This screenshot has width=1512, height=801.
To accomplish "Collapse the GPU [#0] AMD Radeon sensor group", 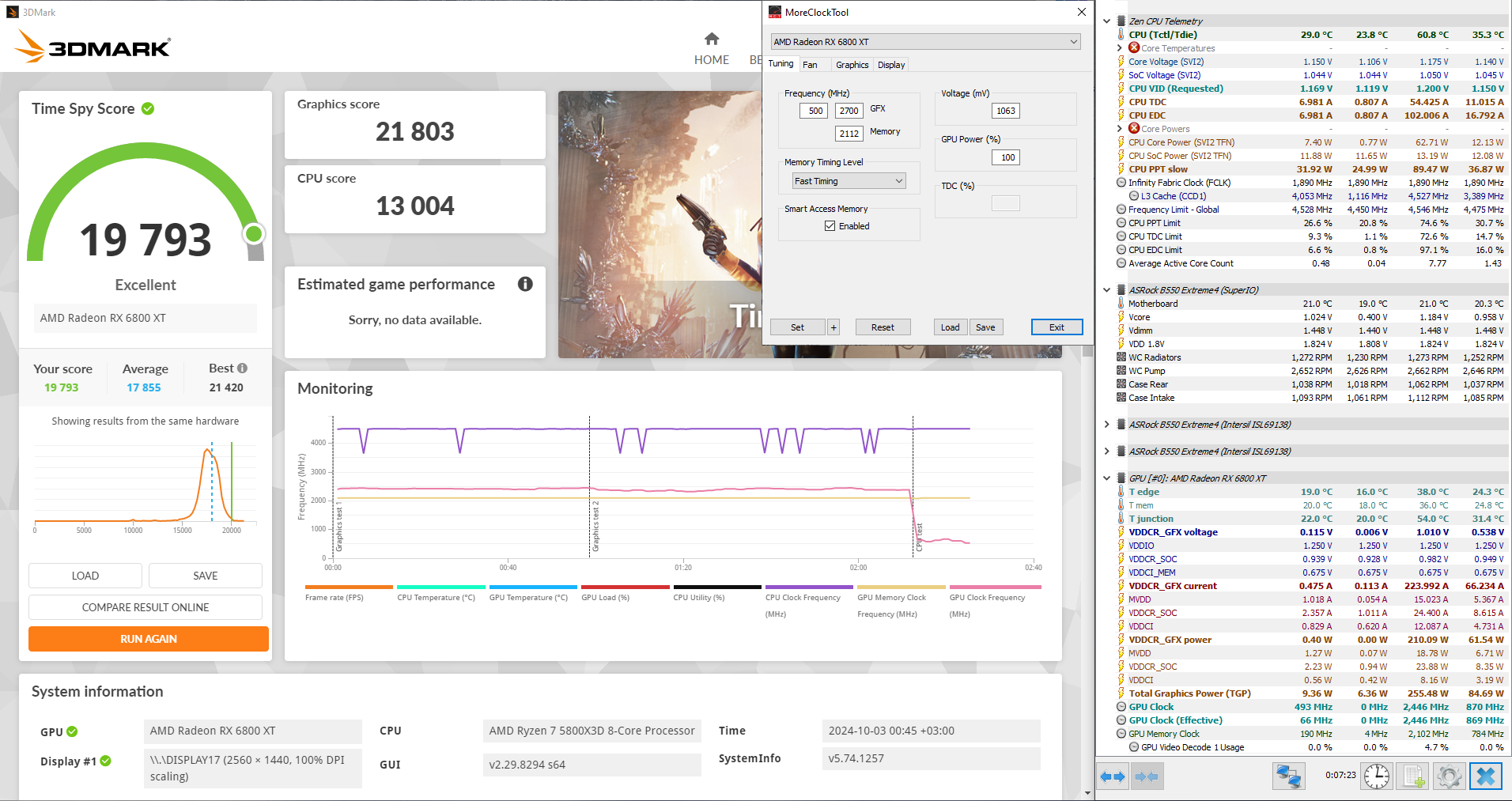I will (x=1106, y=478).
